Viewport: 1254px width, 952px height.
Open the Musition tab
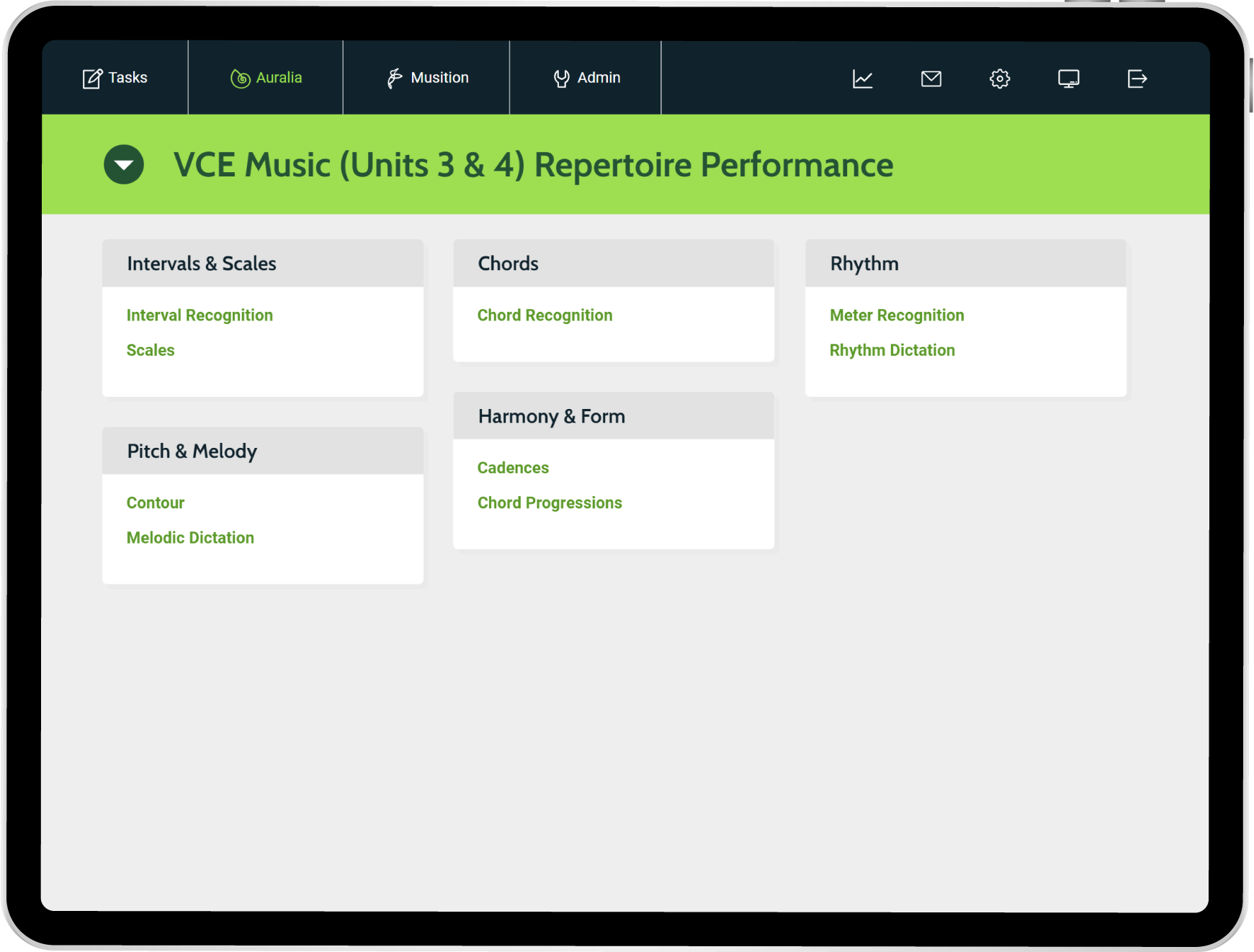427,78
